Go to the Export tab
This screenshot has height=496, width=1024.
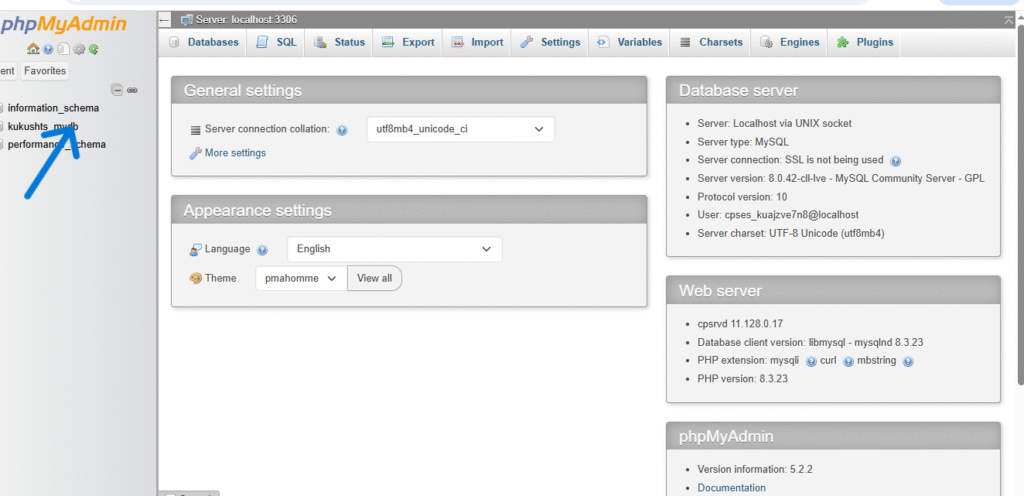pos(408,42)
